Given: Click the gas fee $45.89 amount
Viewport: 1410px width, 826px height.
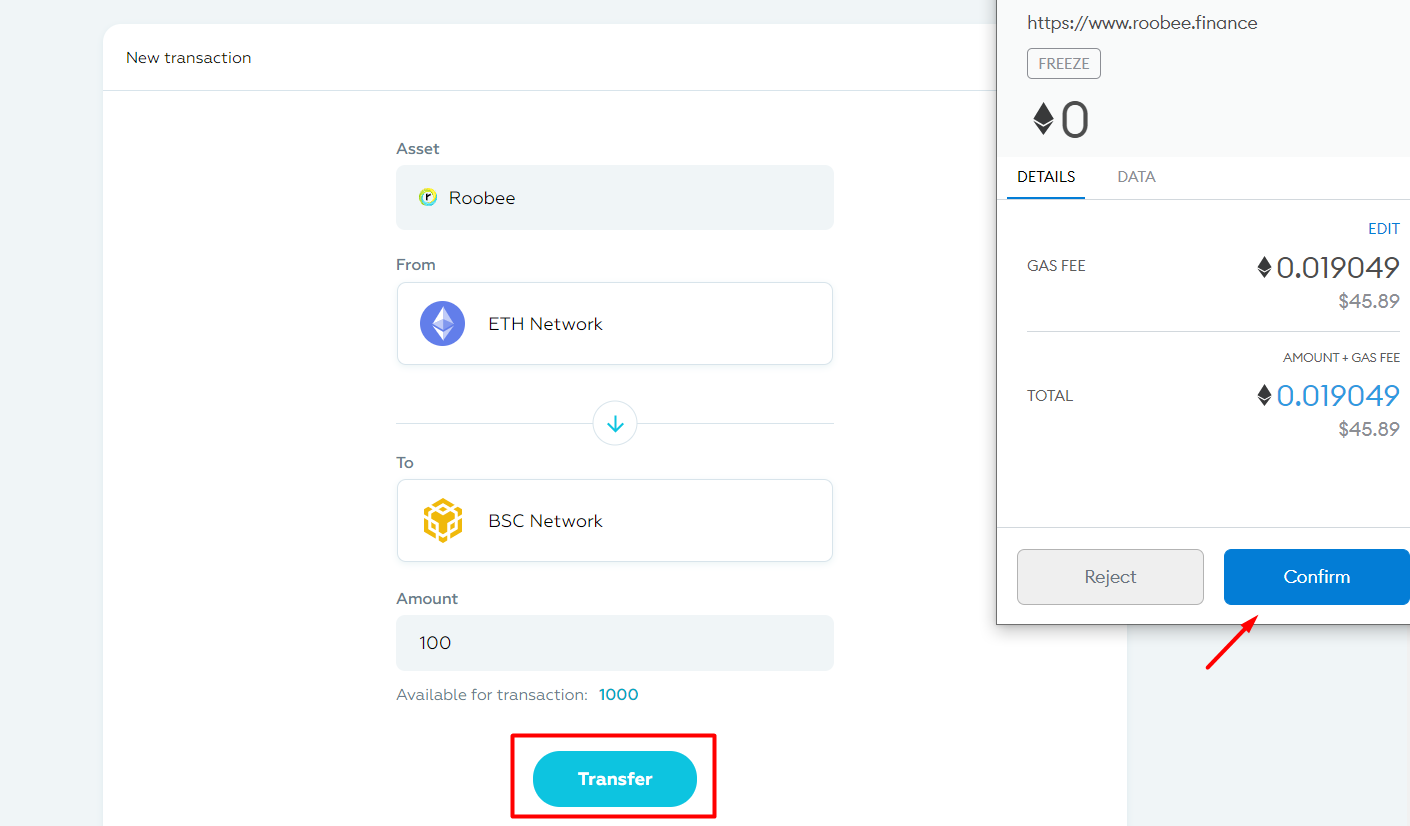Looking at the screenshot, I should [x=1369, y=301].
